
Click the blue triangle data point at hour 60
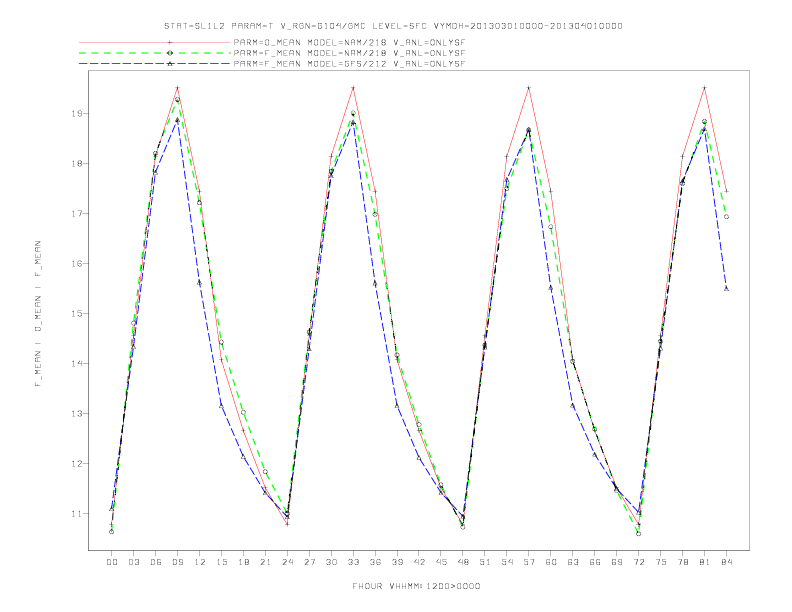tap(551, 288)
